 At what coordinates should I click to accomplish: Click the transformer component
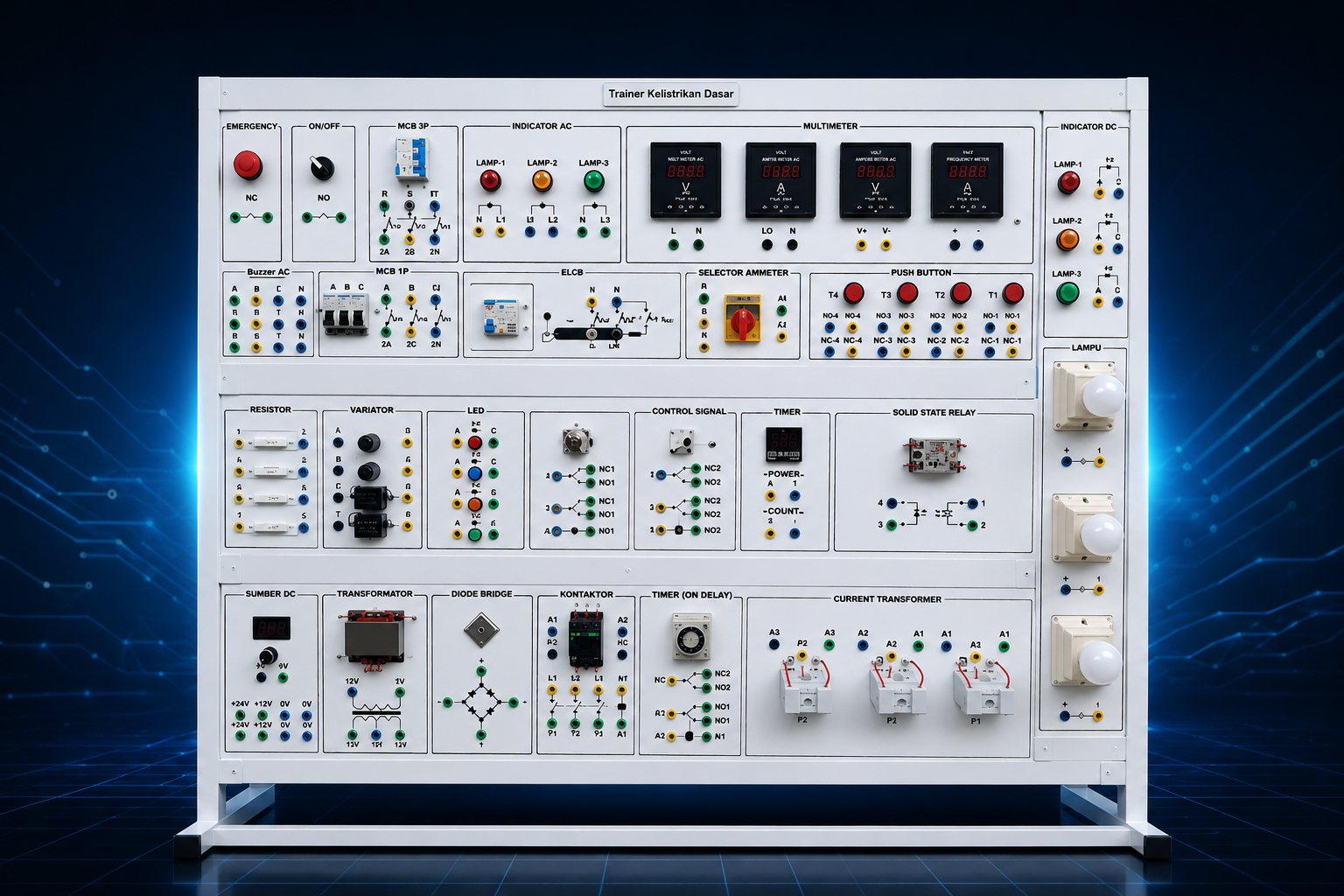coord(374,639)
